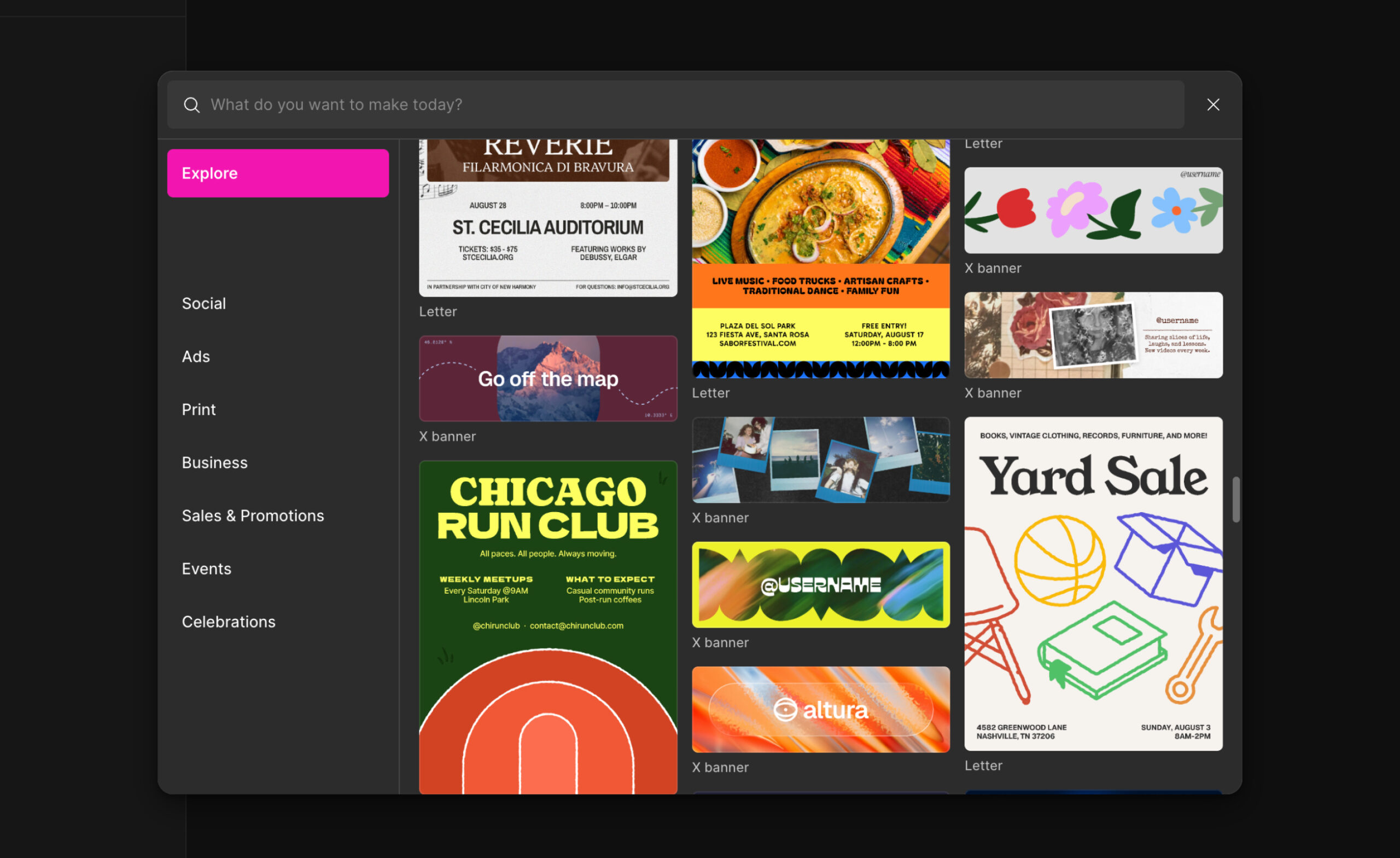Focus the 'What do you want to make today?' search field
The width and height of the screenshot is (1400, 858).
pos(675,105)
